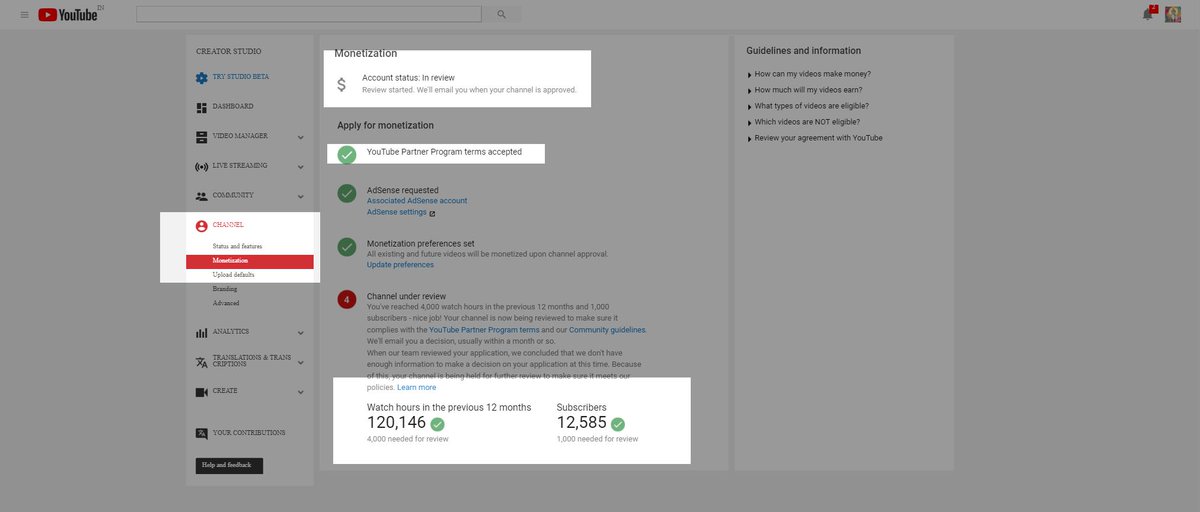Click the Video Manager icon
The width and height of the screenshot is (1200, 512).
coord(202,136)
